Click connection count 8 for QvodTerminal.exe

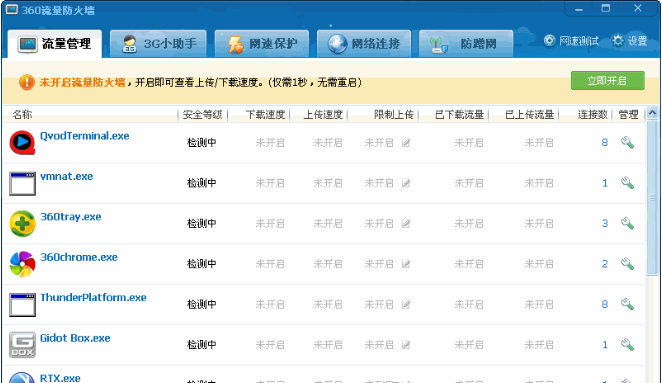tap(605, 143)
